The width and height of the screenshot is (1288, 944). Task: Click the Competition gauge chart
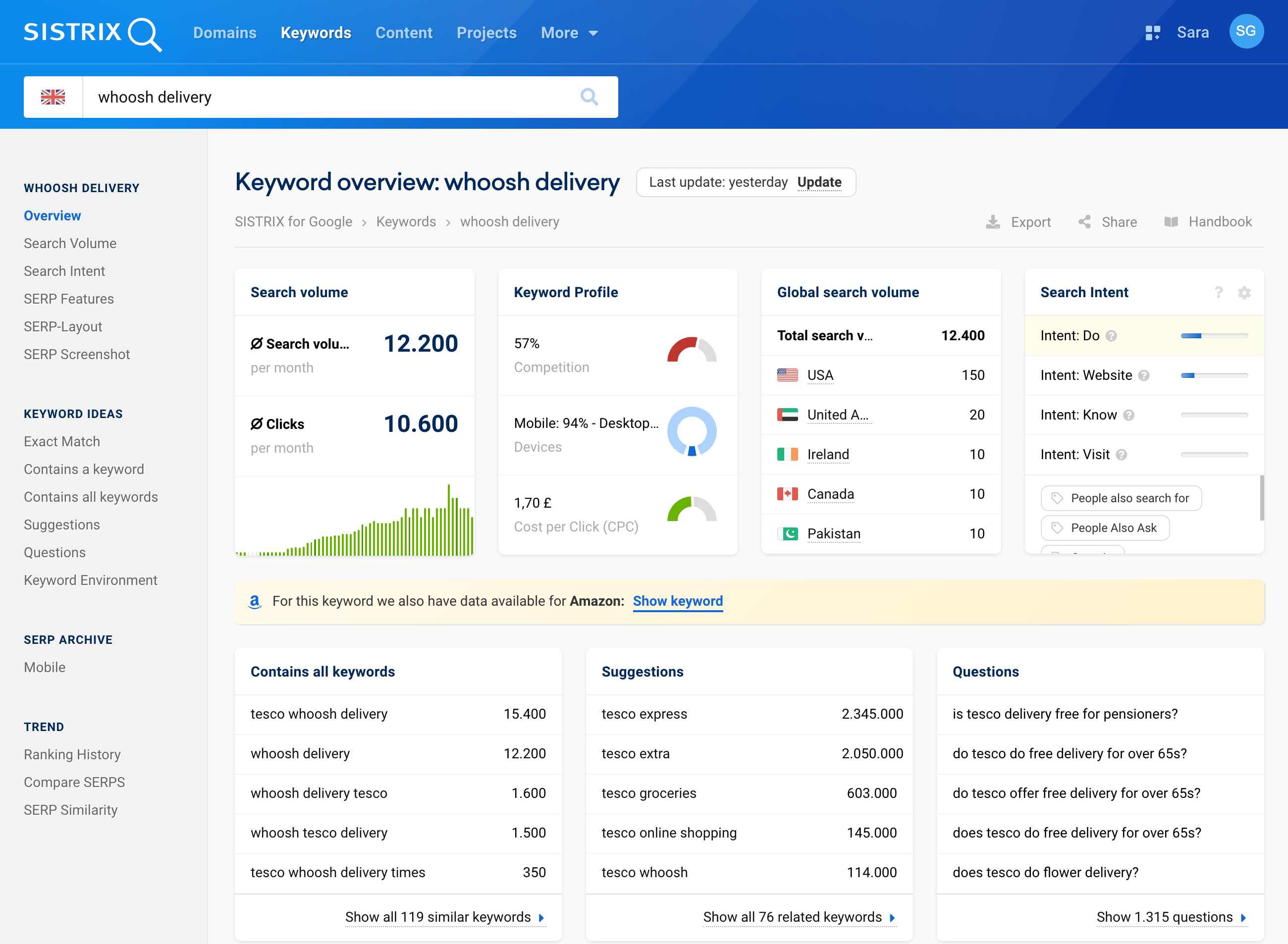tap(692, 350)
